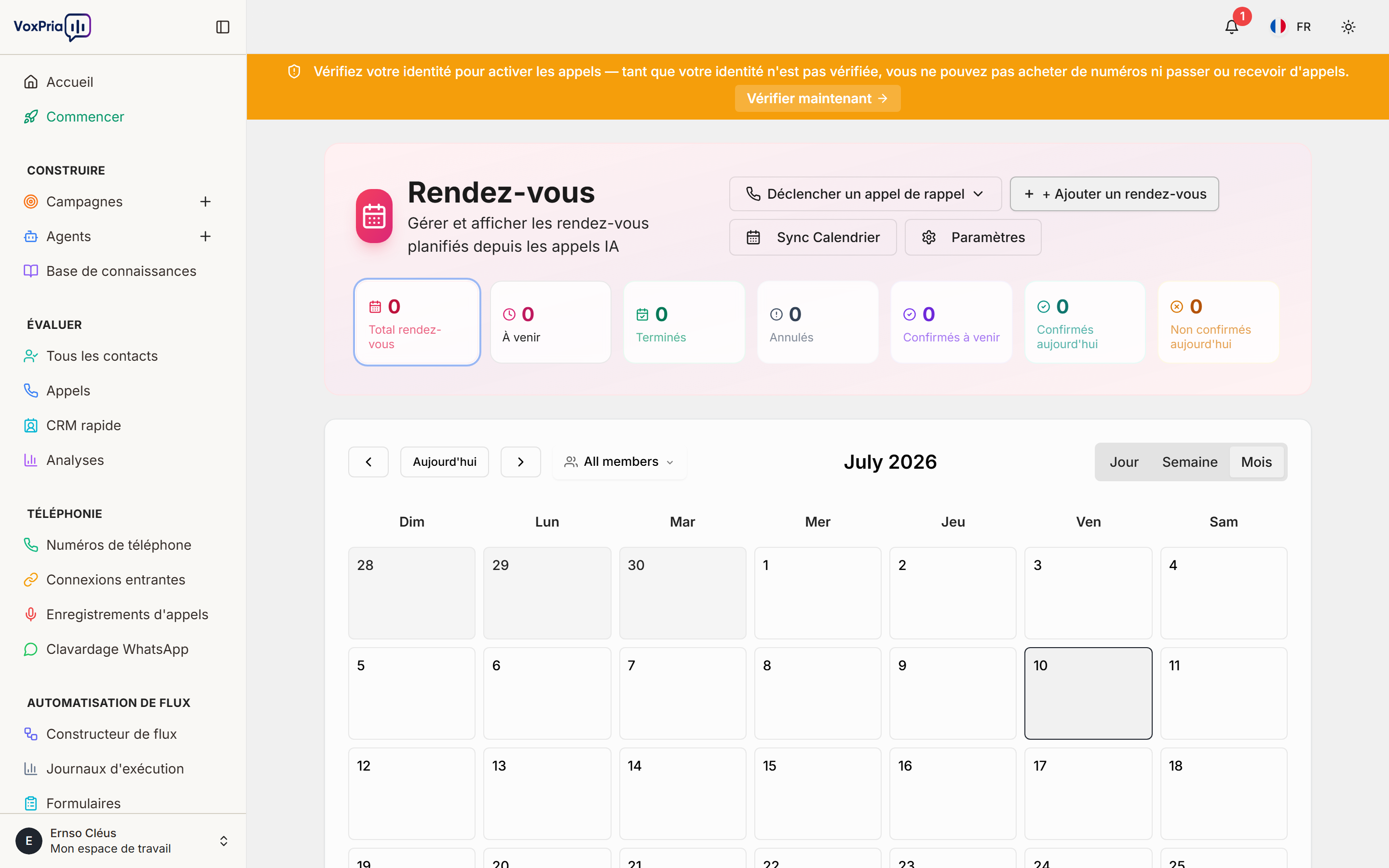Go to previous month arrow
Image resolution: width=1389 pixels, height=868 pixels.
[x=368, y=462]
